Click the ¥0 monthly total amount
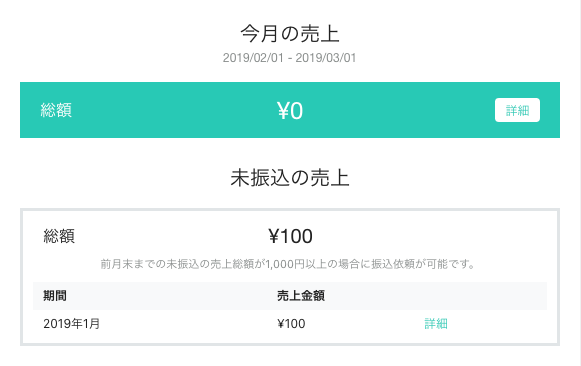This screenshot has width=581, height=366. click(290, 110)
